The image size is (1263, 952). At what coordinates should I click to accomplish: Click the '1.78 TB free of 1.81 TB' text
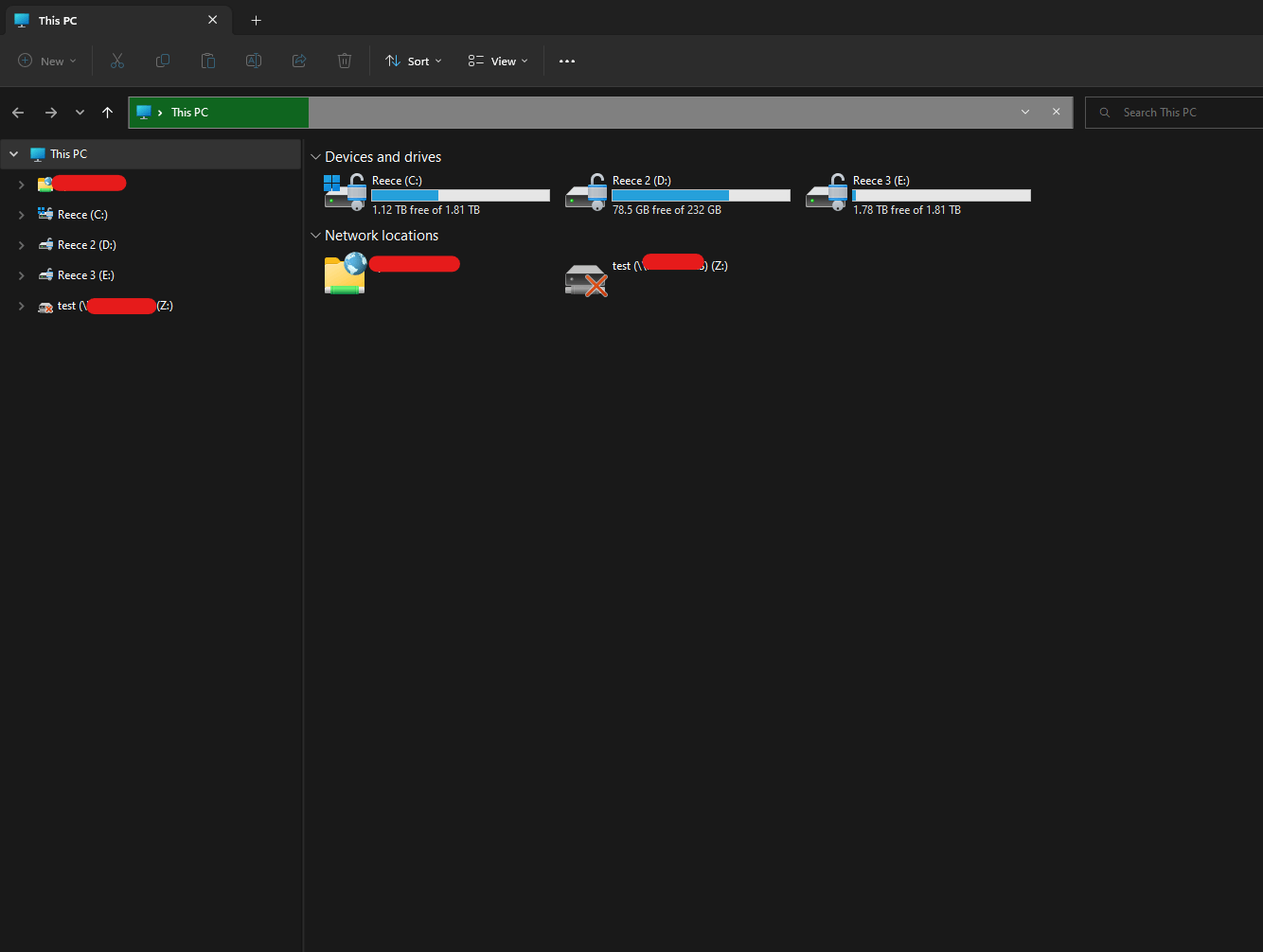click(907, 210)
